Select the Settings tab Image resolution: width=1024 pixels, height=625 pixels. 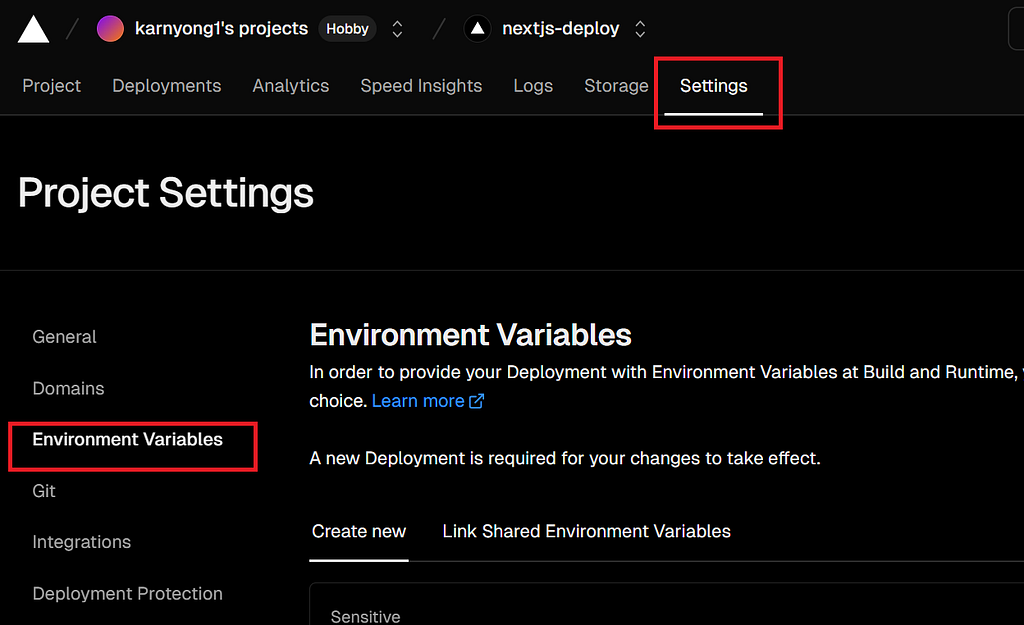point(713,86)
